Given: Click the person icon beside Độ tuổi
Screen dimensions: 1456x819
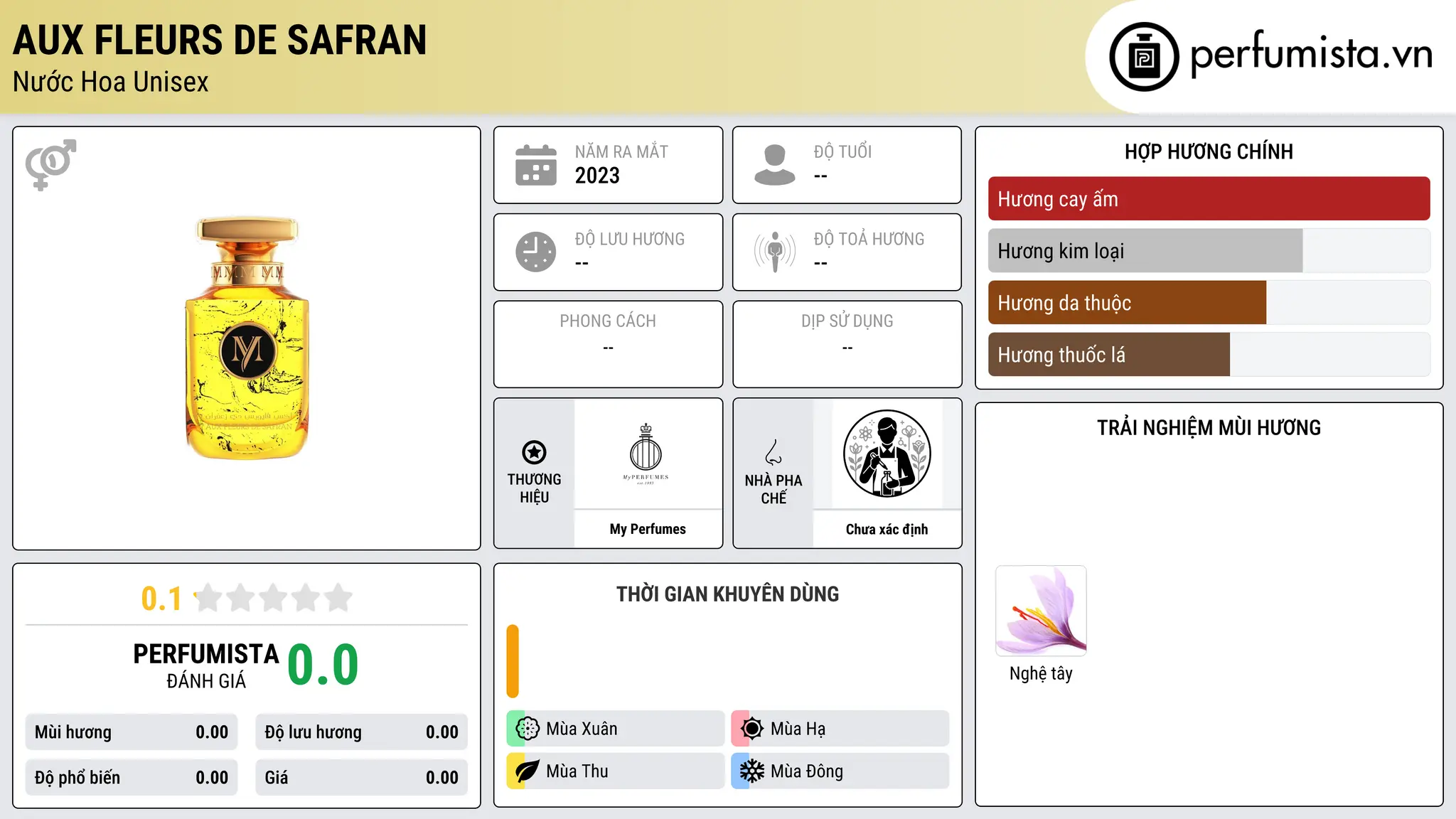Looking at the screenshot, I should point(775,165).
